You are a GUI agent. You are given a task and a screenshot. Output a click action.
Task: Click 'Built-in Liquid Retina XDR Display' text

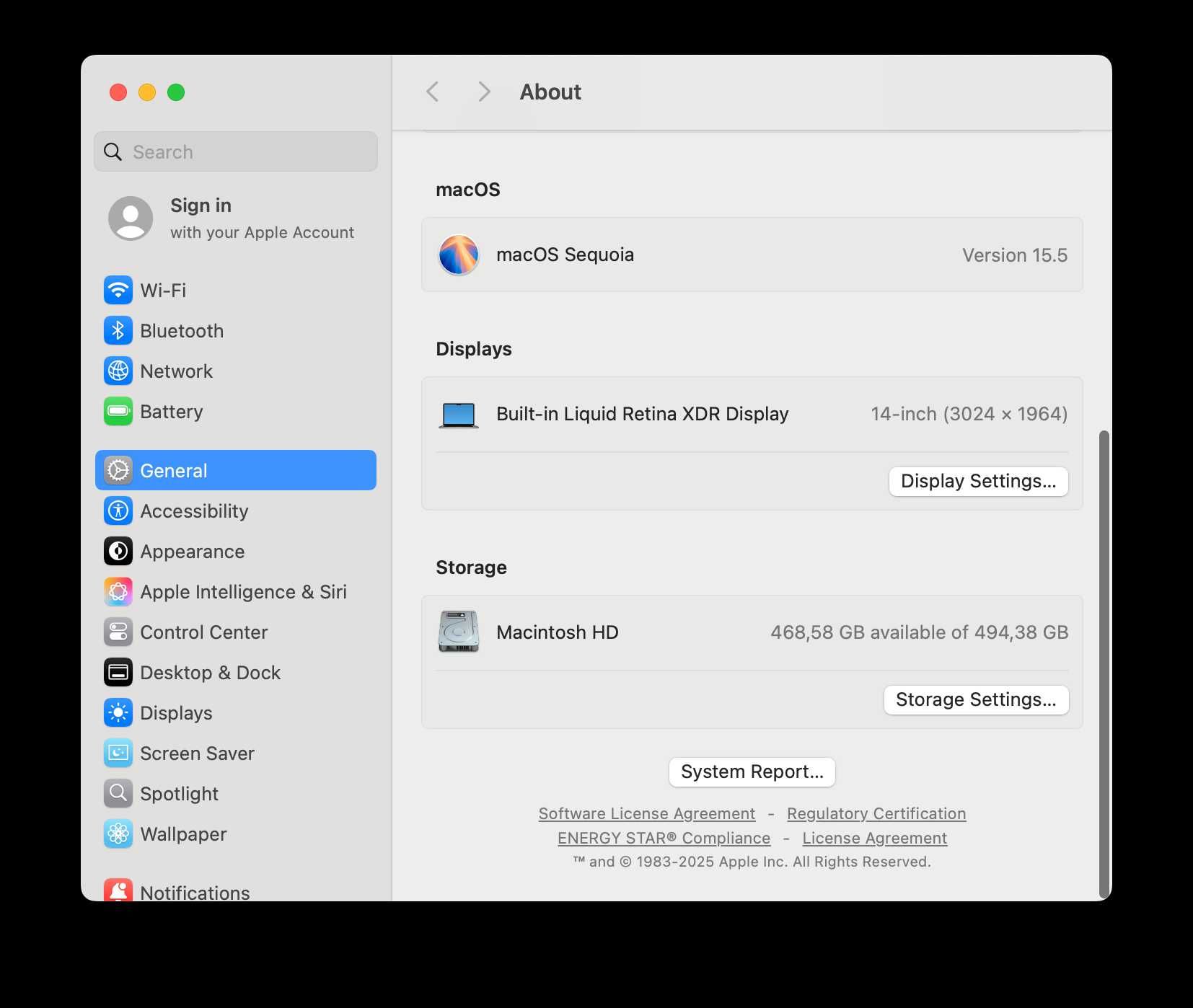643,414
